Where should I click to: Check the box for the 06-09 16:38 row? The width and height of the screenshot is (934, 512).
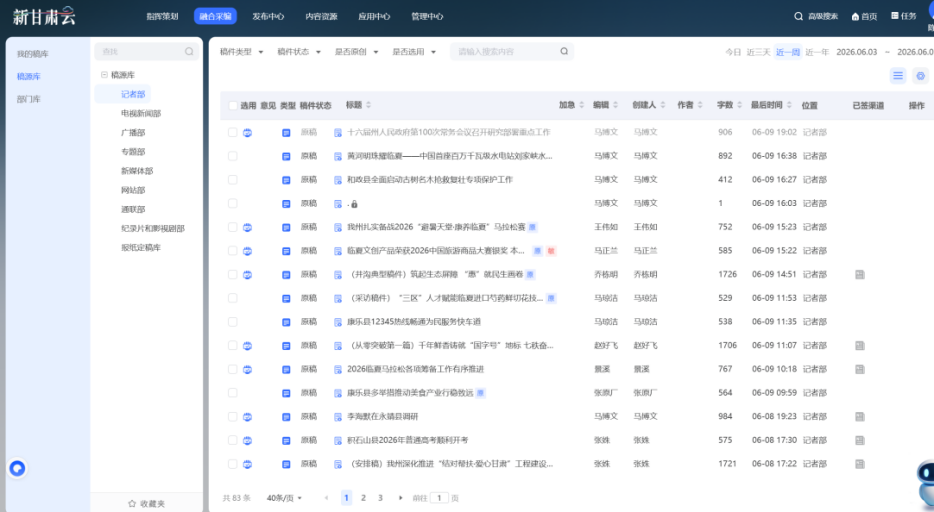click(232, 156)
